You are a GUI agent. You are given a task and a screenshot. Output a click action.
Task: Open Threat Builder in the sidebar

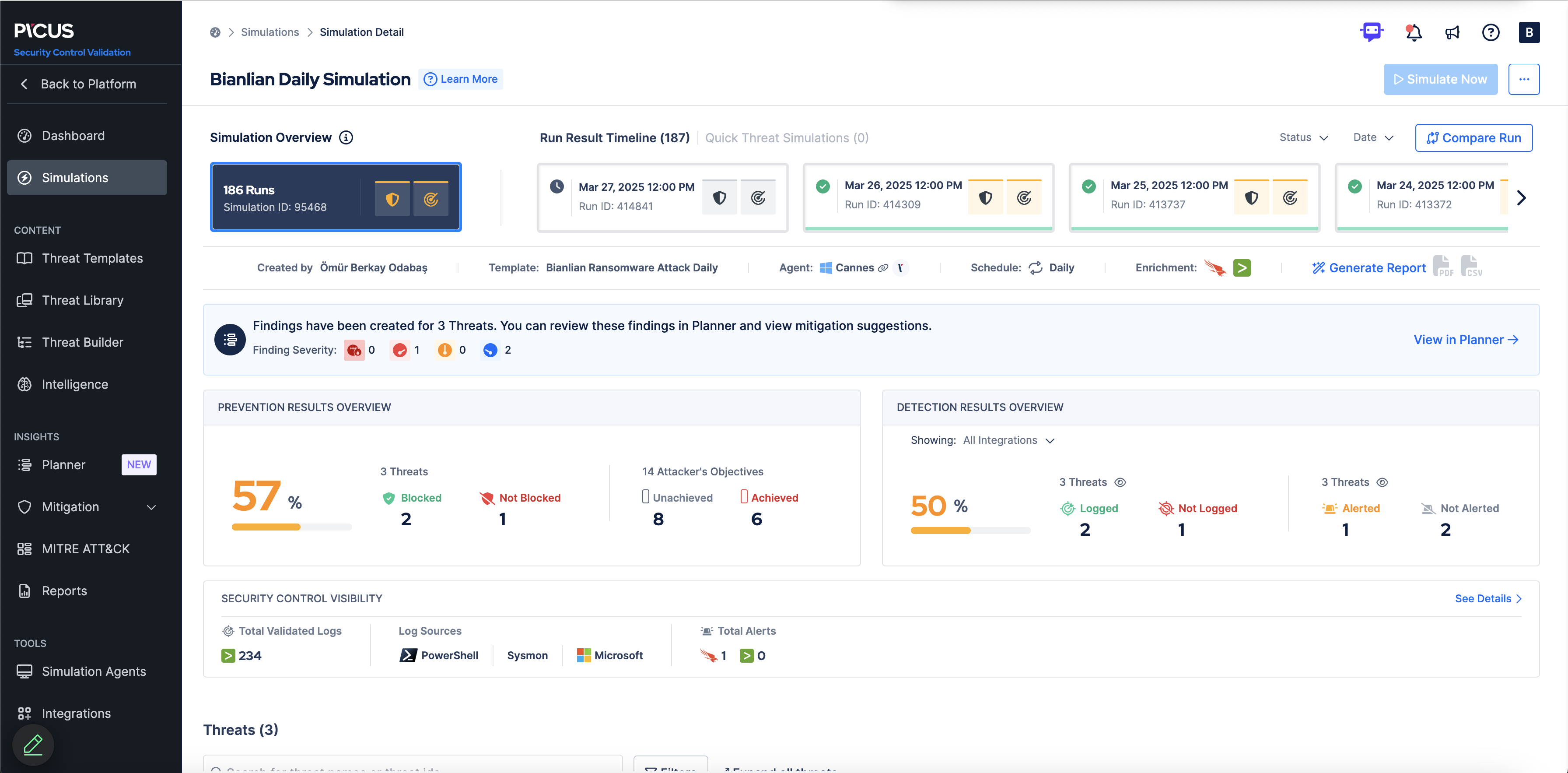click(x=82, y=342)
